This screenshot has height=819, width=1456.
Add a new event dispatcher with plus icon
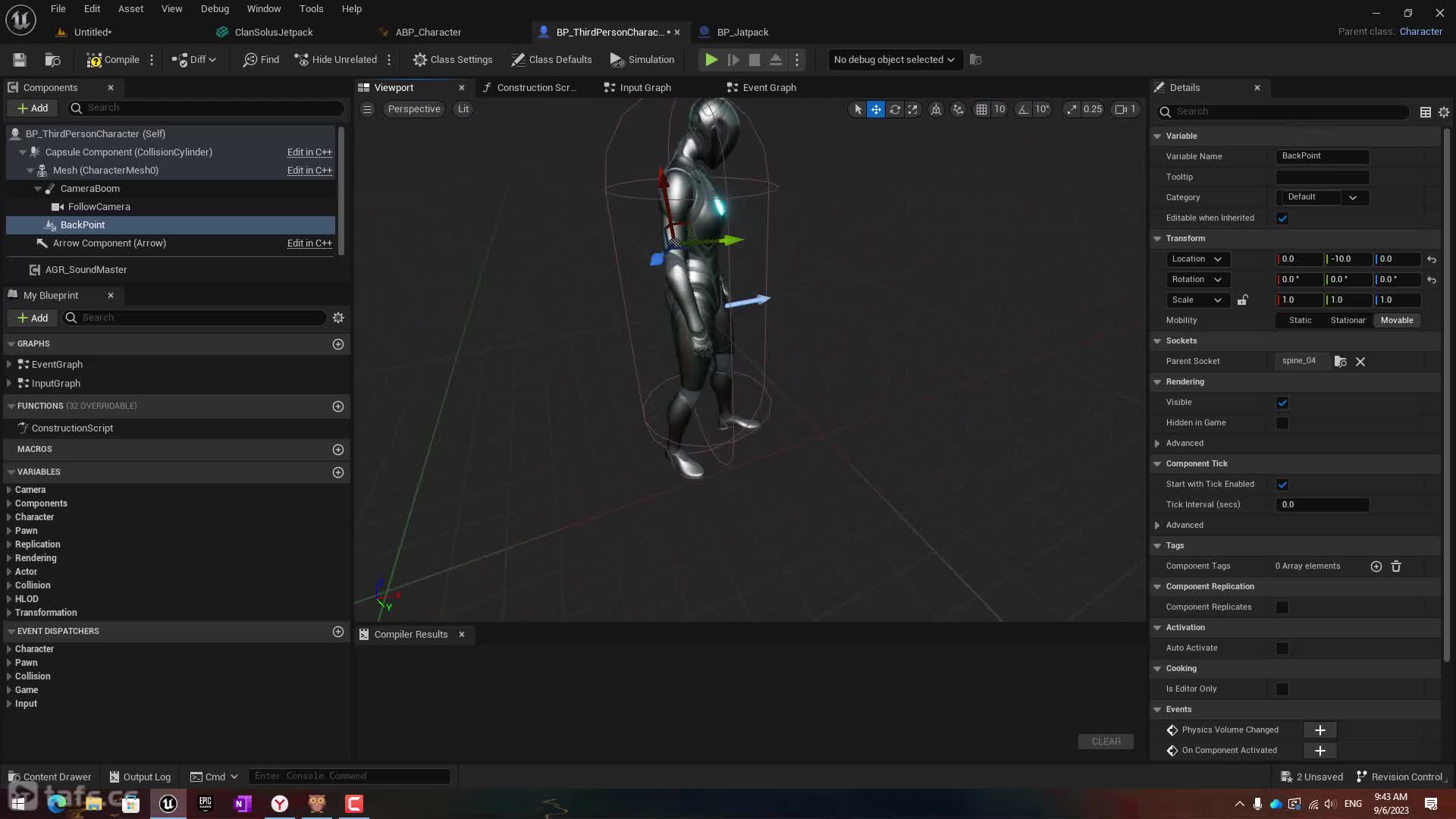(x=338, y=632)
